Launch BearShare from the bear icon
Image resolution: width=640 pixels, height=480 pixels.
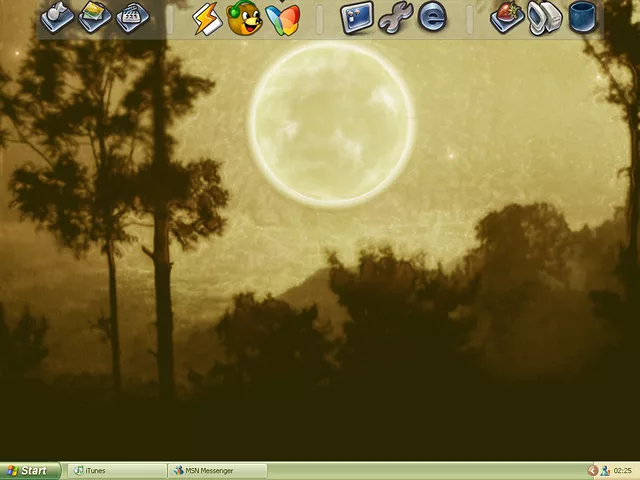pyautogui.click(x=244, y=18)
